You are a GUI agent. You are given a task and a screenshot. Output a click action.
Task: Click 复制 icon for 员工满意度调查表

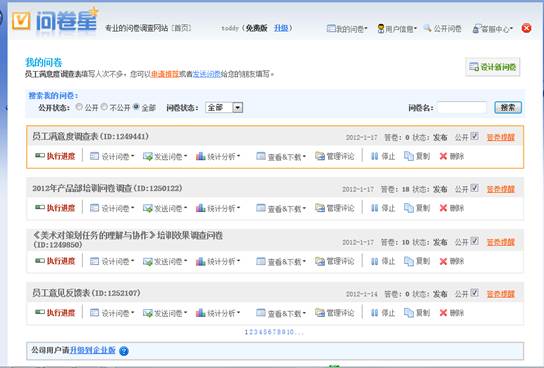tap(409, 156)
